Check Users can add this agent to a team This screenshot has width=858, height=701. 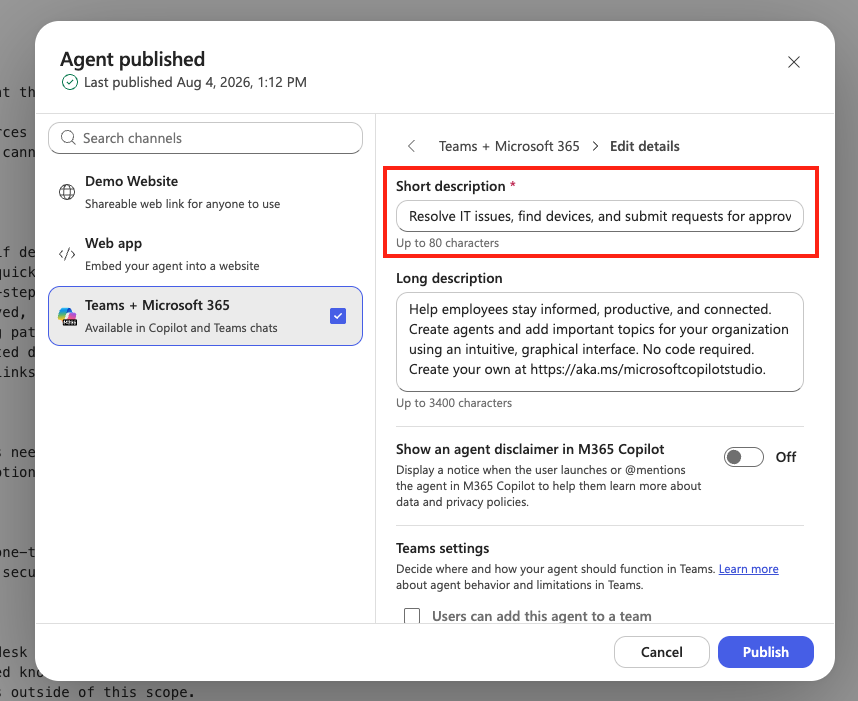click(x=411, y=616)
